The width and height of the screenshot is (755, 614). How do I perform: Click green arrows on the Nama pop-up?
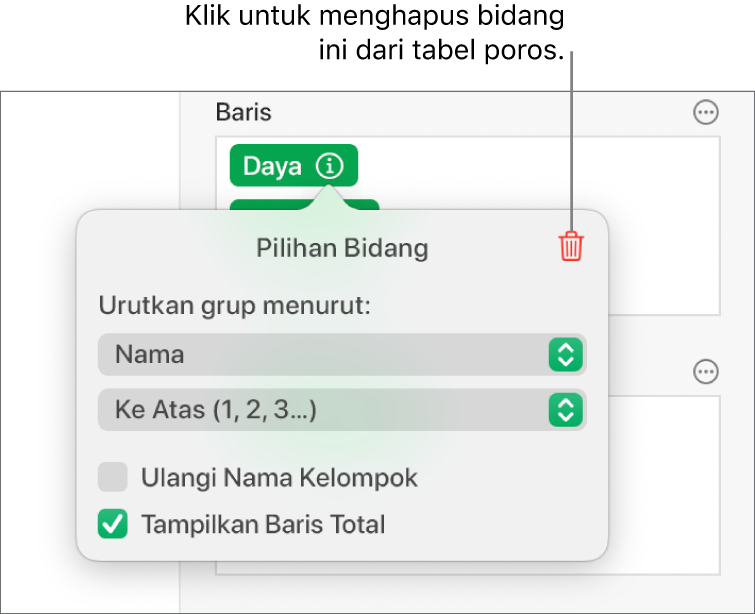tap(565, 354)
